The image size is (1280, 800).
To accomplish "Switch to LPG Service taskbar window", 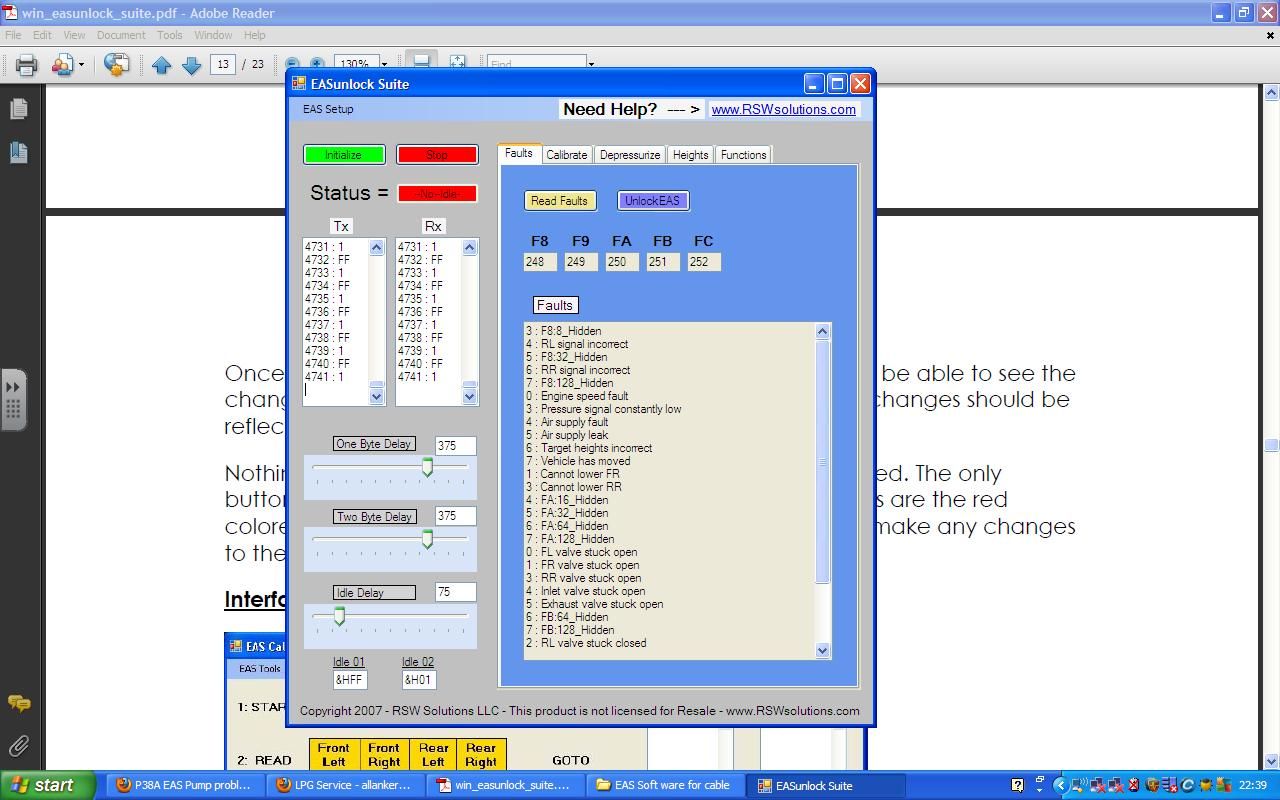I will coord(344,785).
